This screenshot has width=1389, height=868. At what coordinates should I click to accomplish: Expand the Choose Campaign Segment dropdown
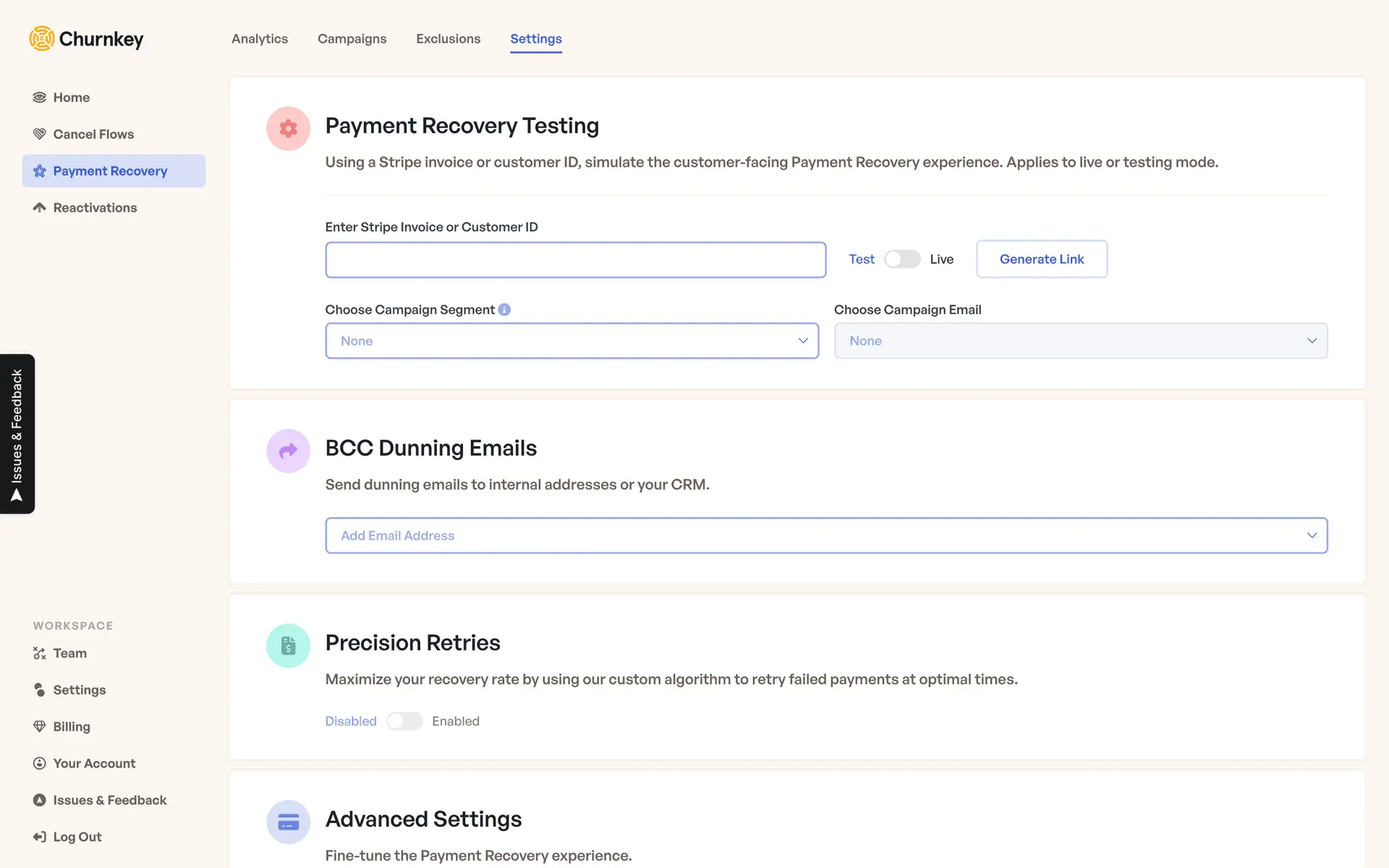[x=572, y=341]
